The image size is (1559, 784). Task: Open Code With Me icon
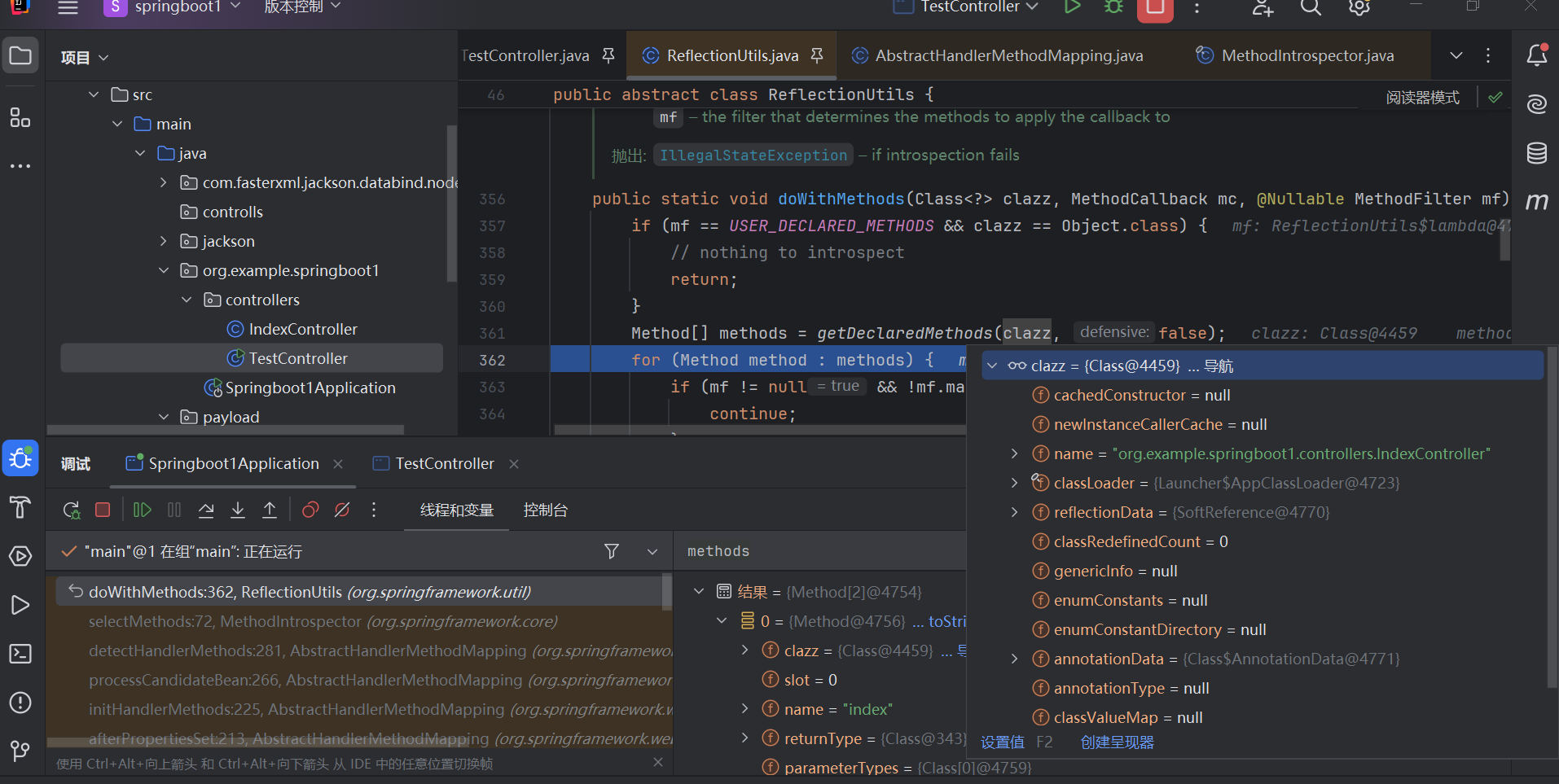(1263, 7)
